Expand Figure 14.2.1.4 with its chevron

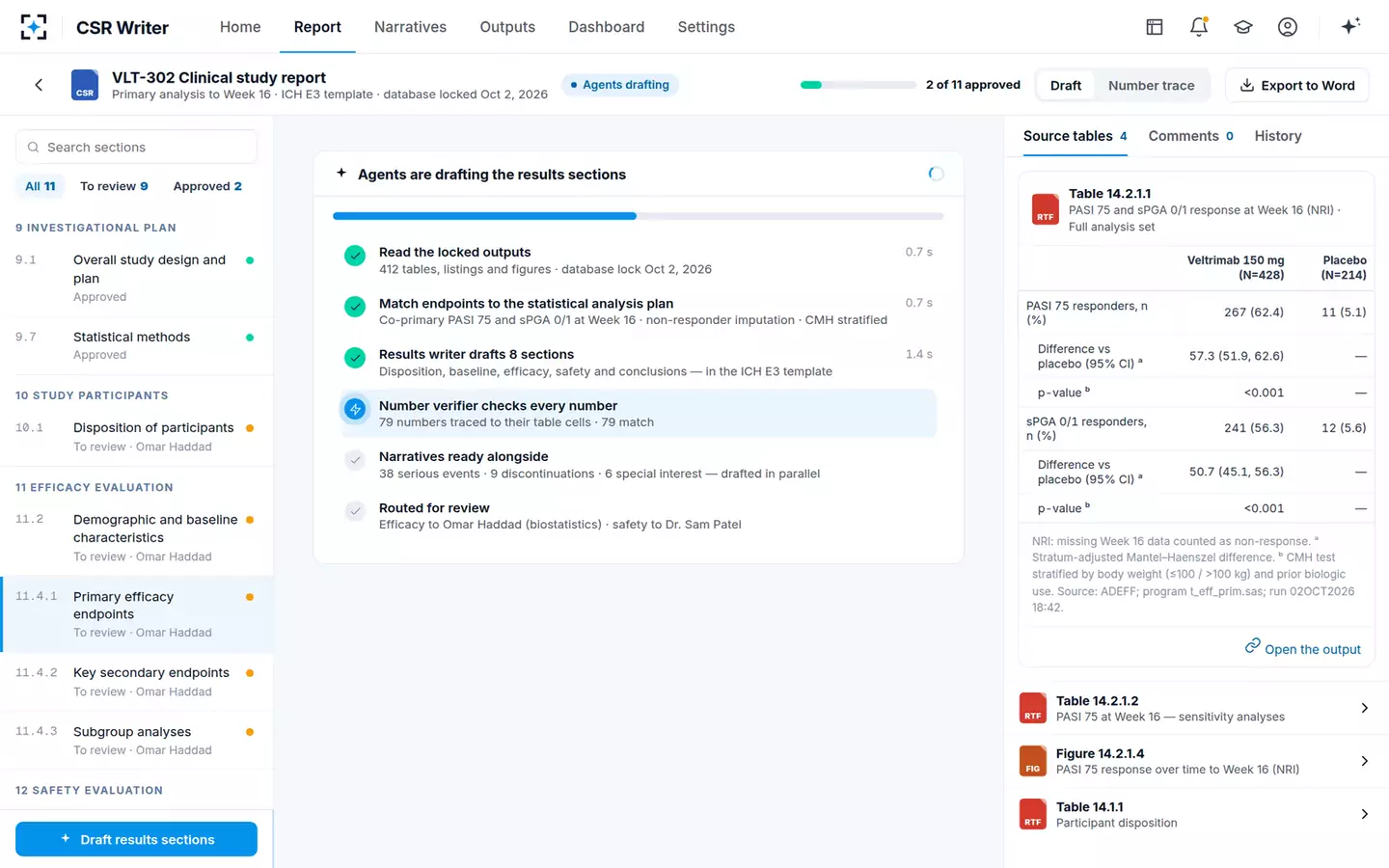point(1364,761)
